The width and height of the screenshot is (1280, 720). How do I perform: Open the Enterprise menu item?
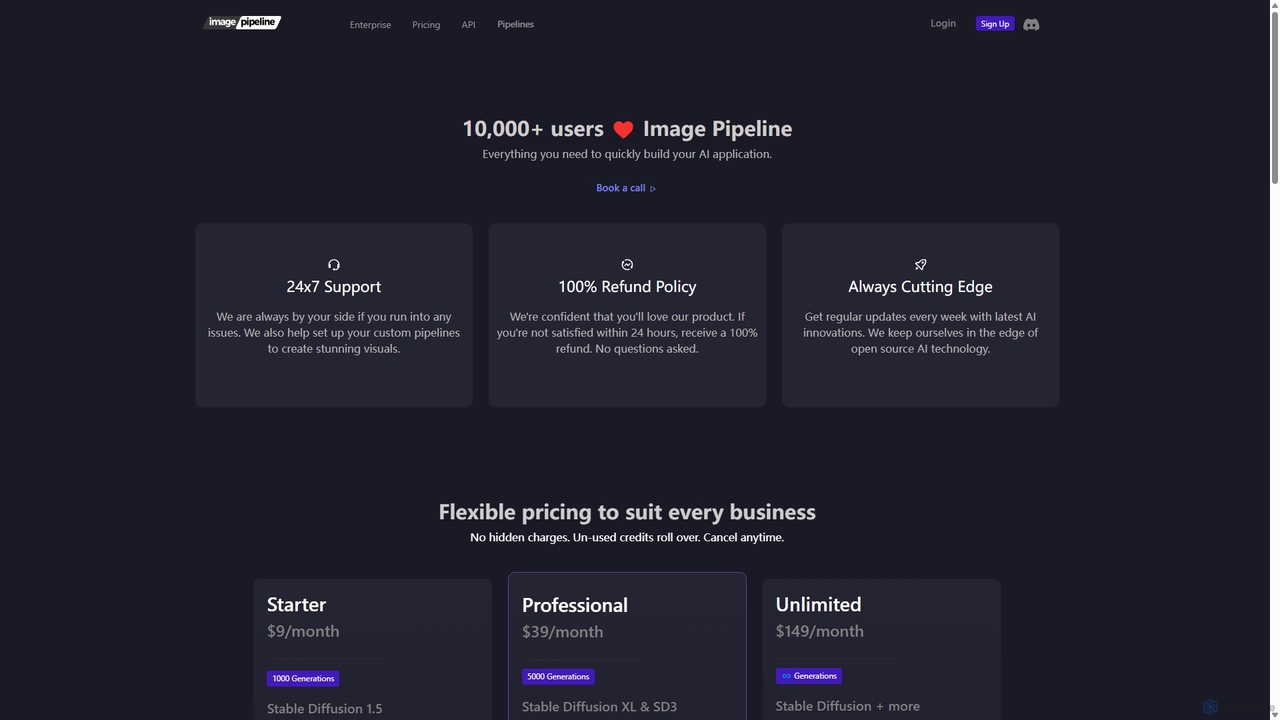click(x=370, y=24)
